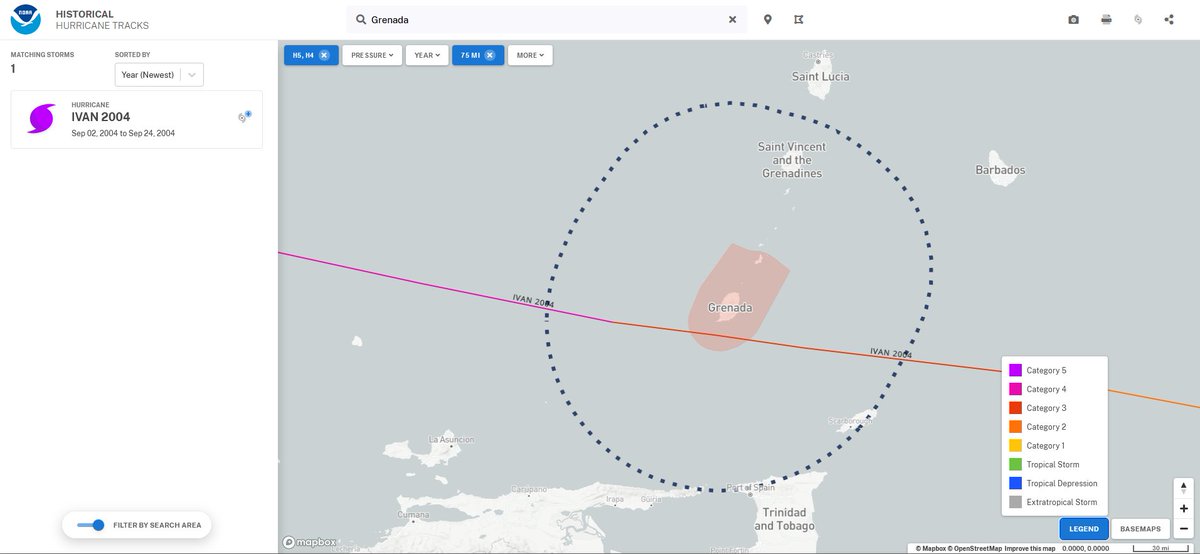The height and width of the screenshot is (554, 1200).
Task: Click the Category 2 orange swatch
Action: 1015,427
